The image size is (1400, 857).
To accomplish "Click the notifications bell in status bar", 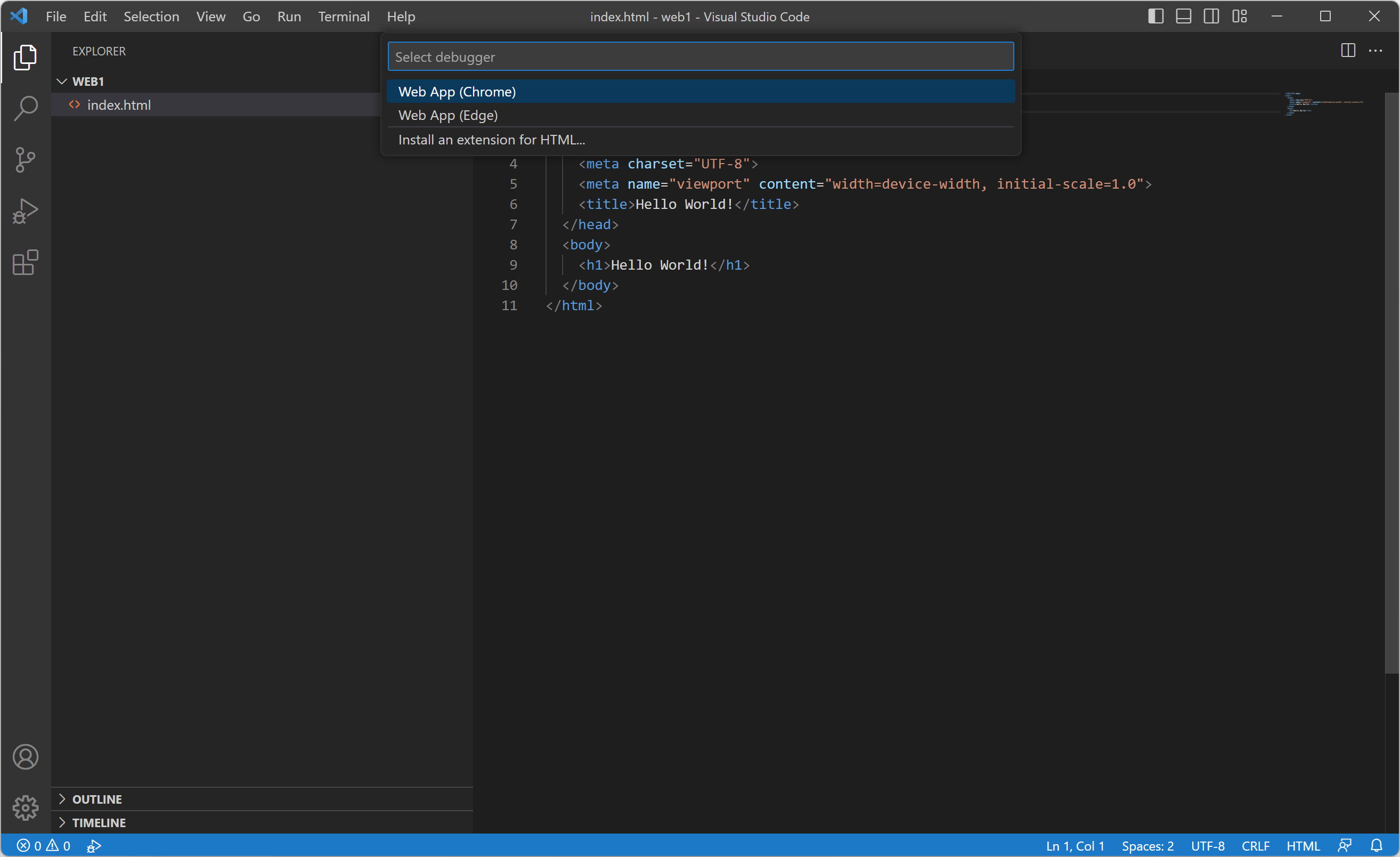I will [1376, 846].
